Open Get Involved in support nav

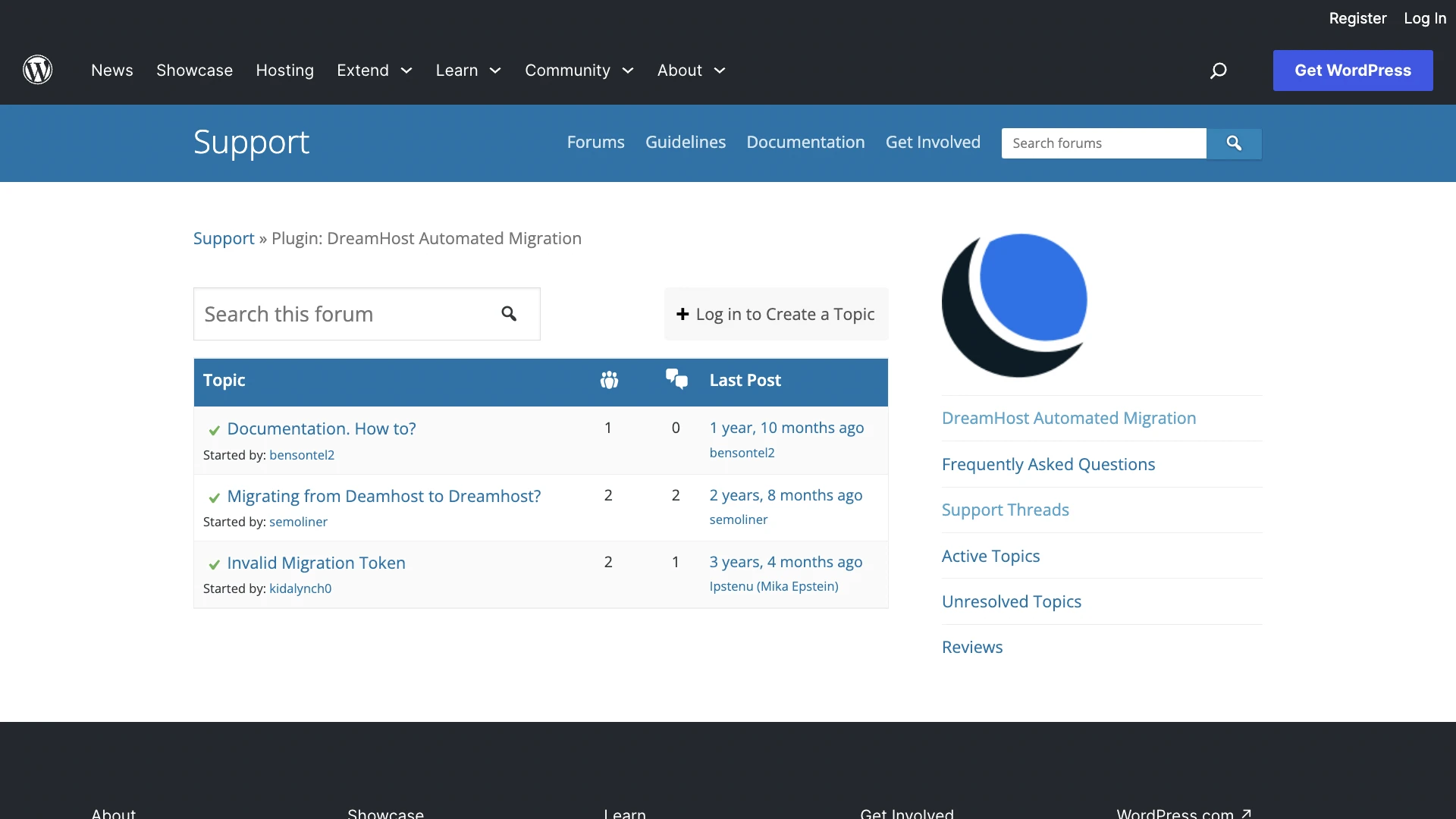tap(933, 143)
